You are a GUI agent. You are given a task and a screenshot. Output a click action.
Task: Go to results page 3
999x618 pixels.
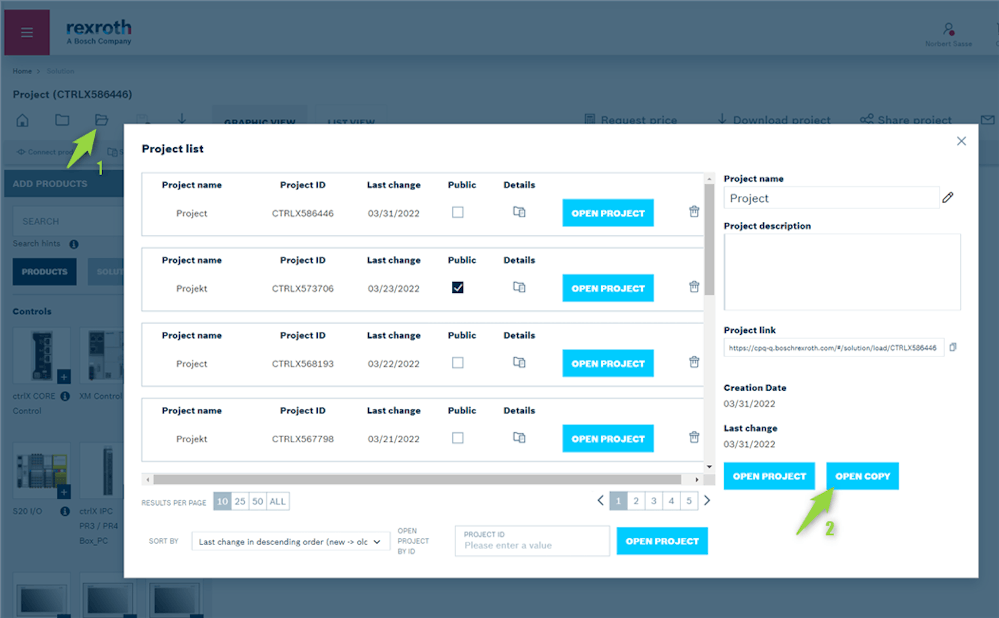[x=654, y=501]
